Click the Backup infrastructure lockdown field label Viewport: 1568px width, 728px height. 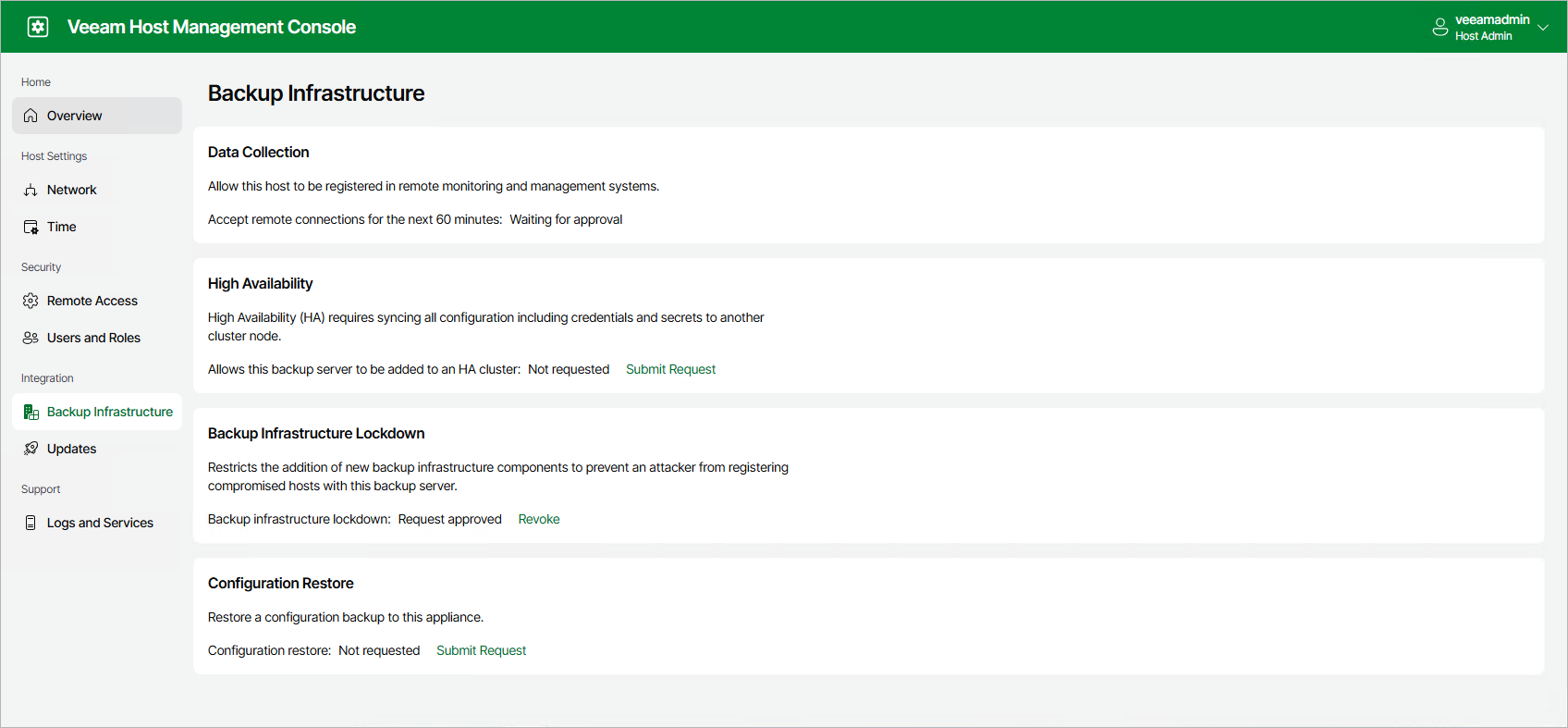tap(300, 519)
